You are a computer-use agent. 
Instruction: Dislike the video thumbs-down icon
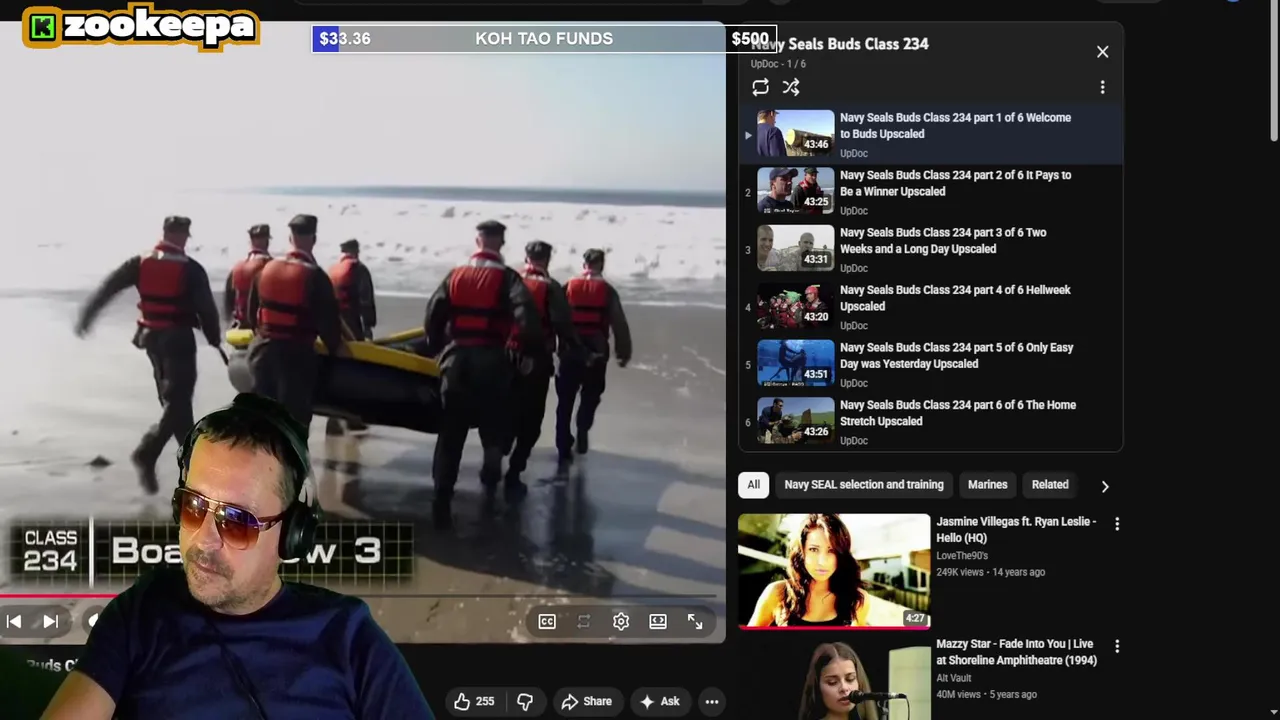525,702
